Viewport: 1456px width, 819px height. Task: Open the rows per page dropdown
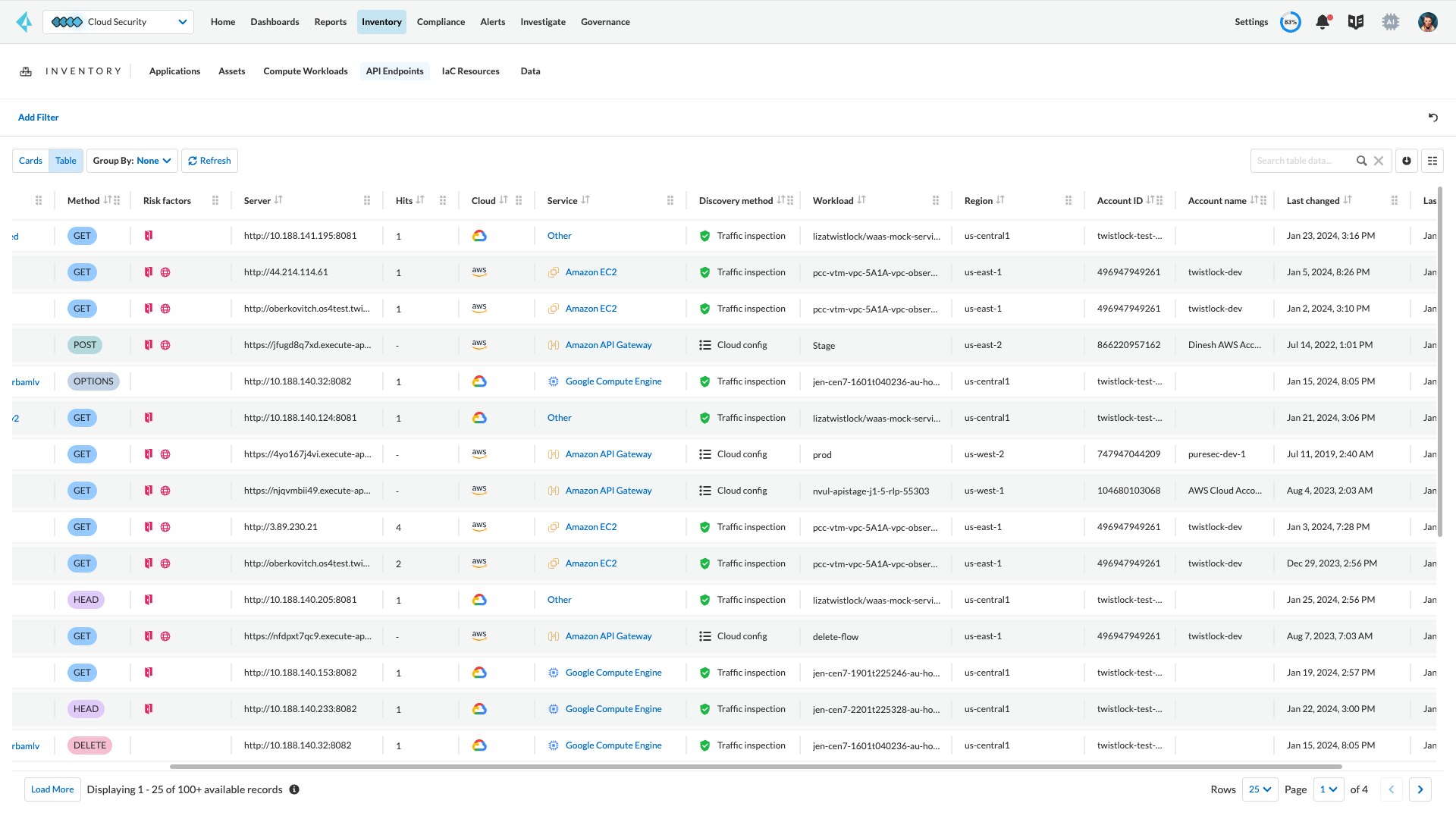[x=1259, y=789]
